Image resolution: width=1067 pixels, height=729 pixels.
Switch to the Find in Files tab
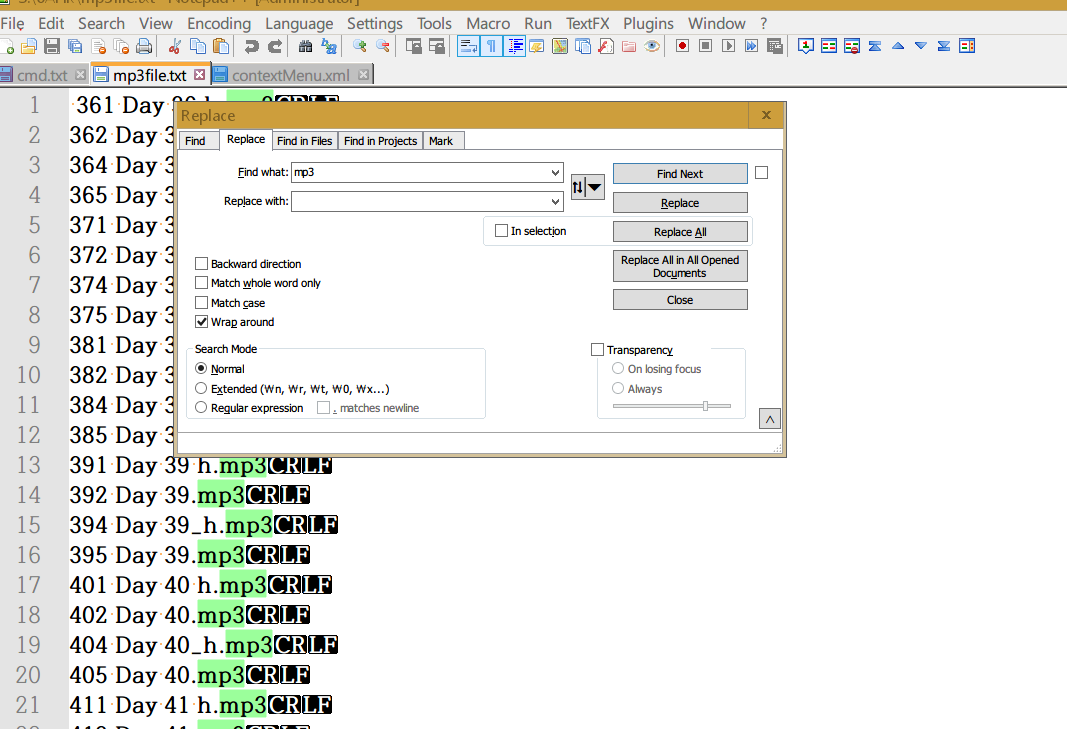point(304,141)
